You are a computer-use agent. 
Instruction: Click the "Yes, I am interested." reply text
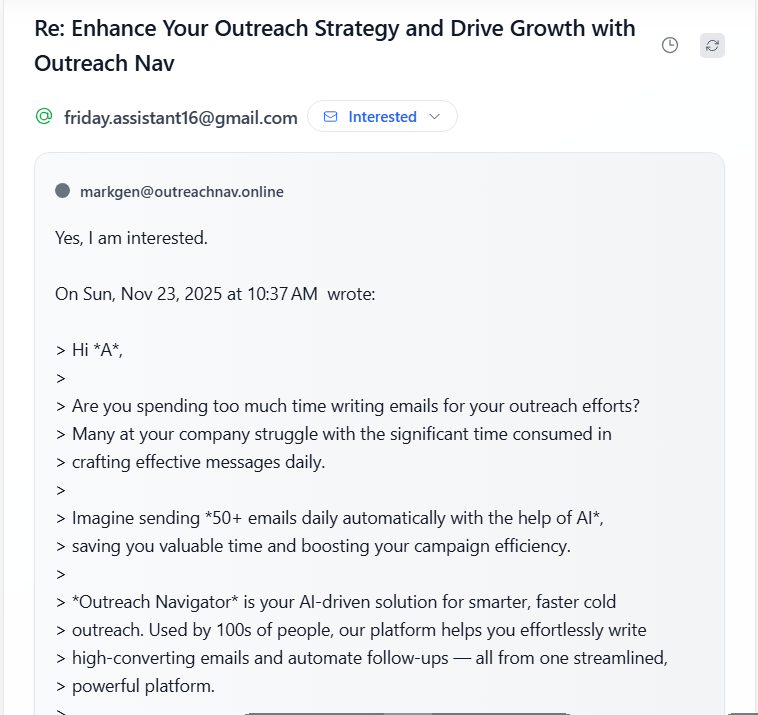tap(131, 238)
